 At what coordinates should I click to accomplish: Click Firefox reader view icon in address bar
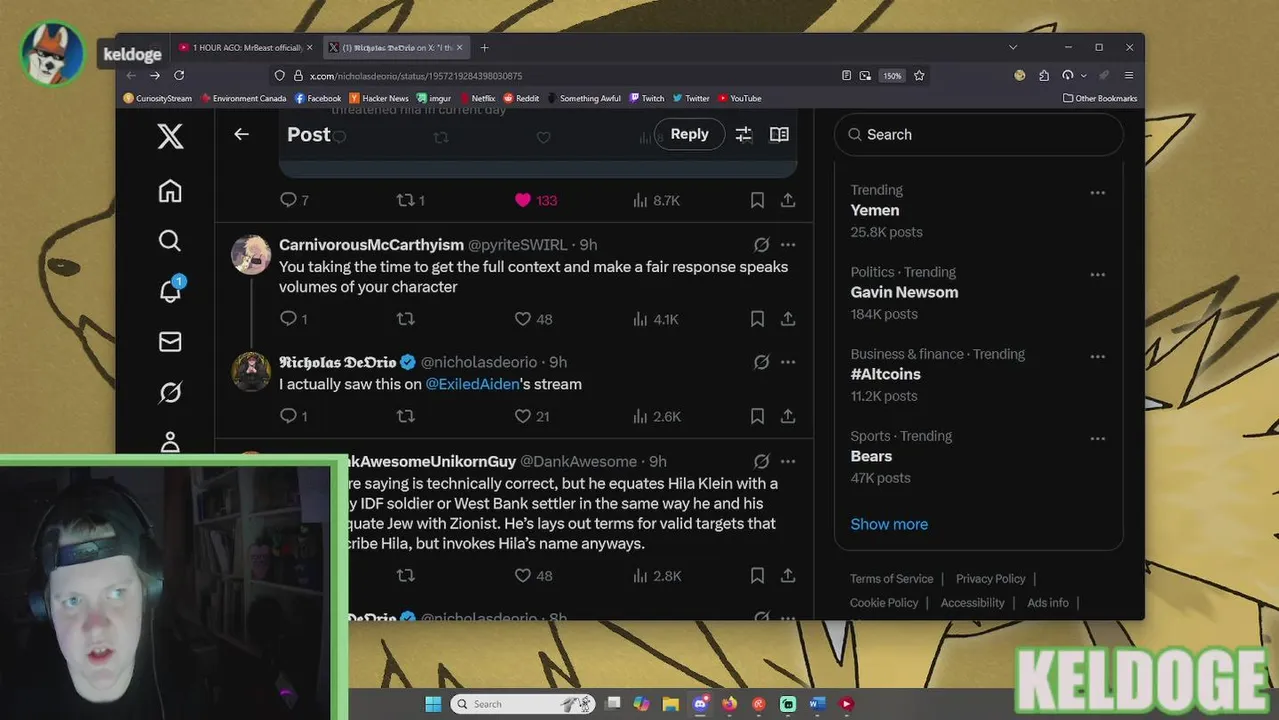tap(846, 75)
